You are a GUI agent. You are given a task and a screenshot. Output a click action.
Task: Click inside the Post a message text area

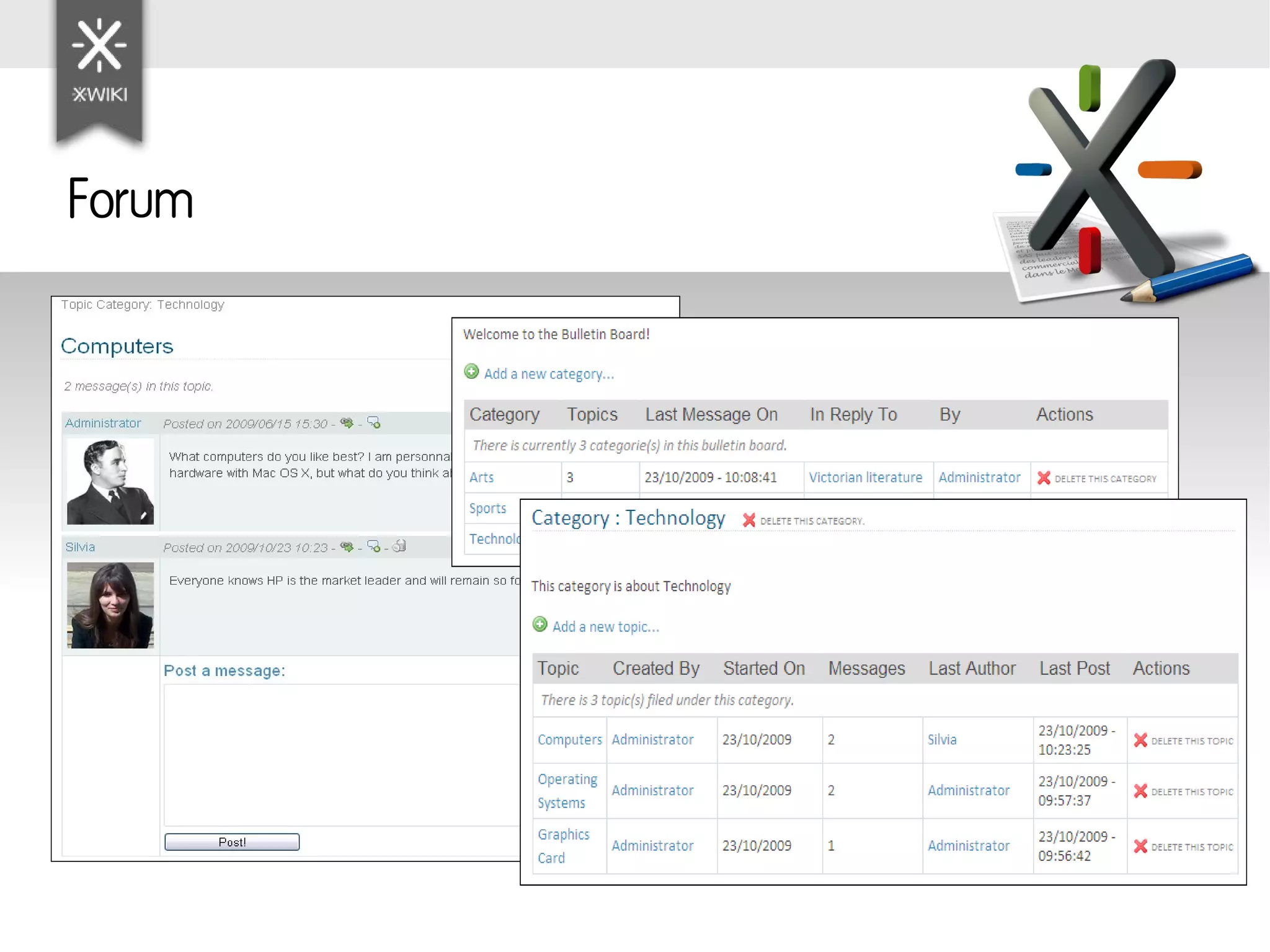tap(341, 754)
